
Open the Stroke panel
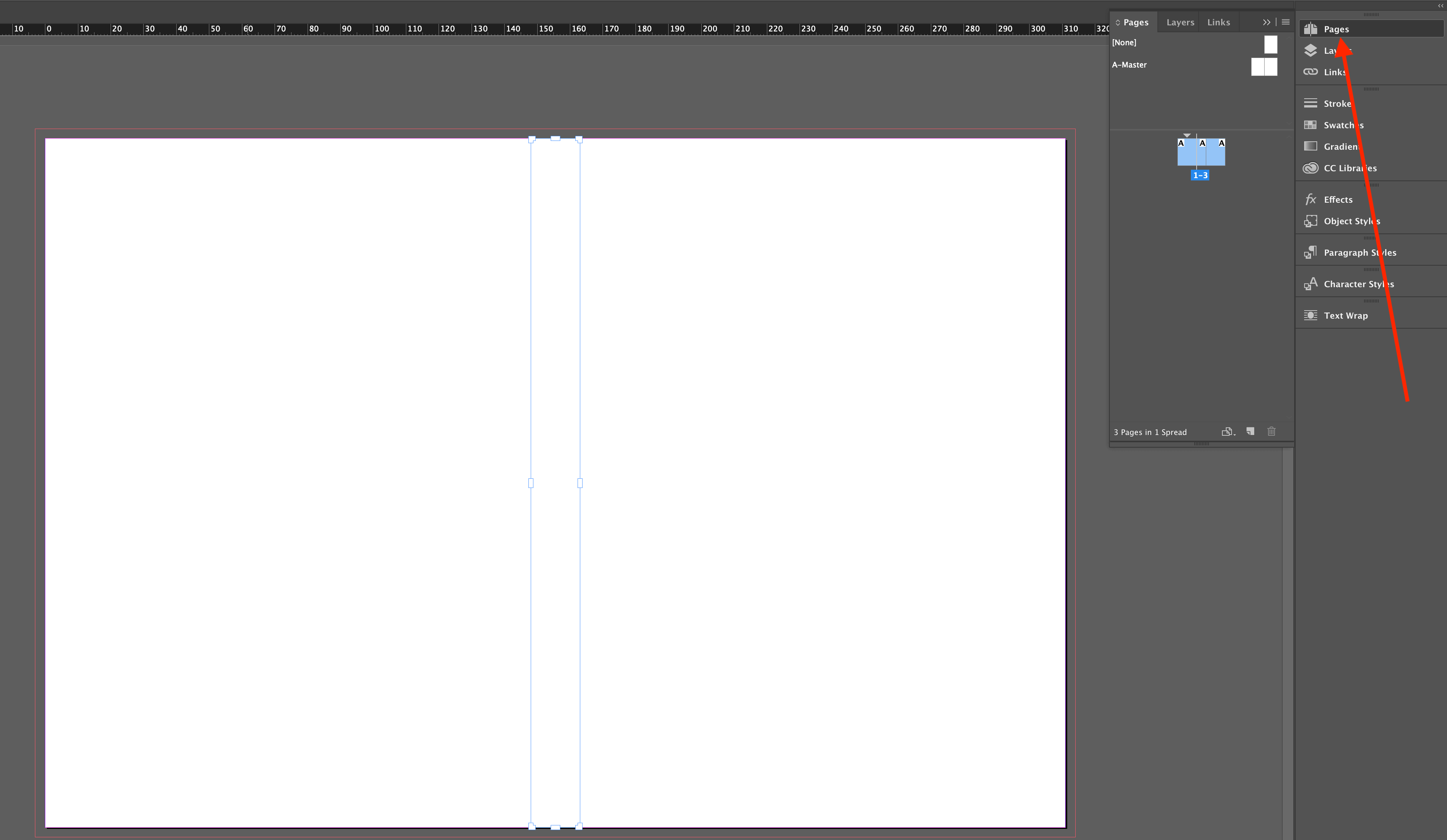pos(1337,103)
